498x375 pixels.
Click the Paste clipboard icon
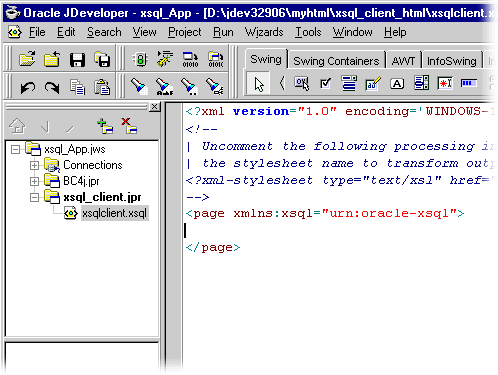coord(102,87)
